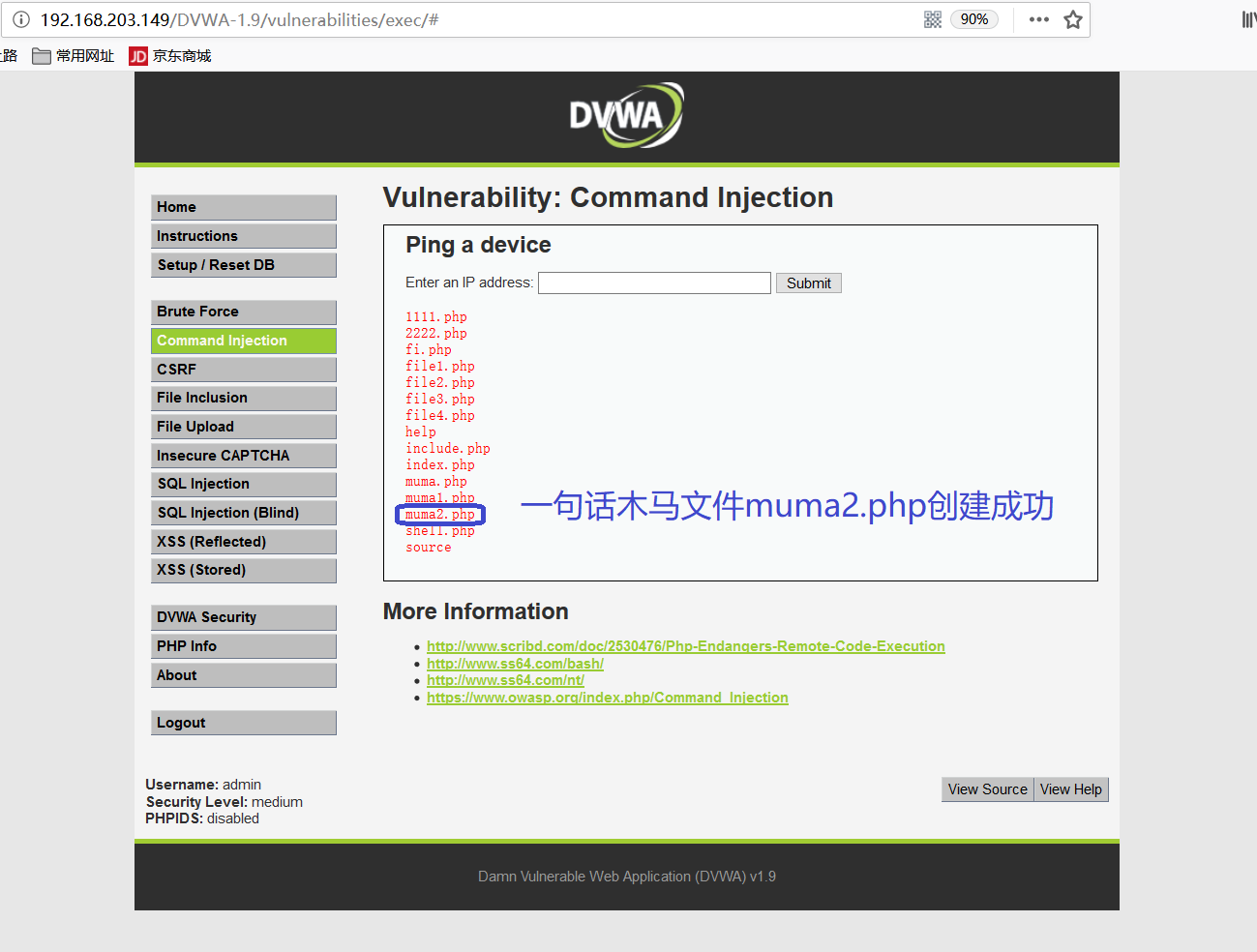Click the QR code icon in the address bar
This screenshot has width=1257, height=952.
[932, 18]
